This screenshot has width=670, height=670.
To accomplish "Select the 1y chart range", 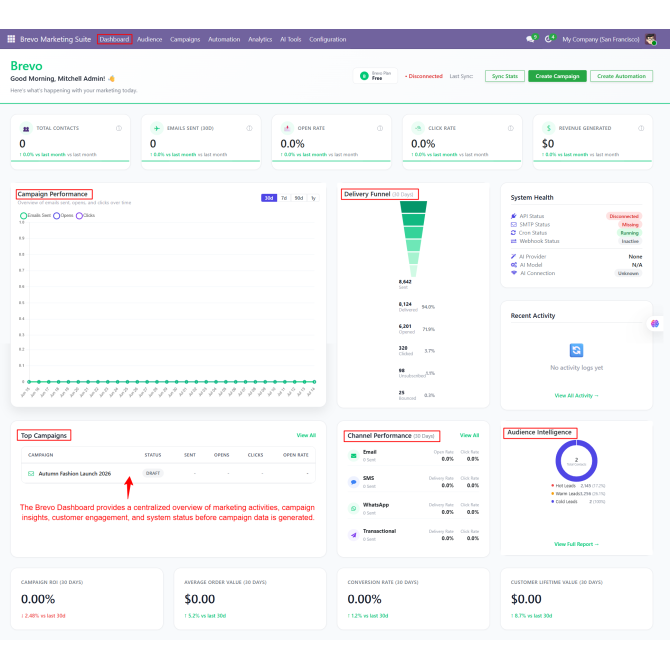I will point(313,198).
